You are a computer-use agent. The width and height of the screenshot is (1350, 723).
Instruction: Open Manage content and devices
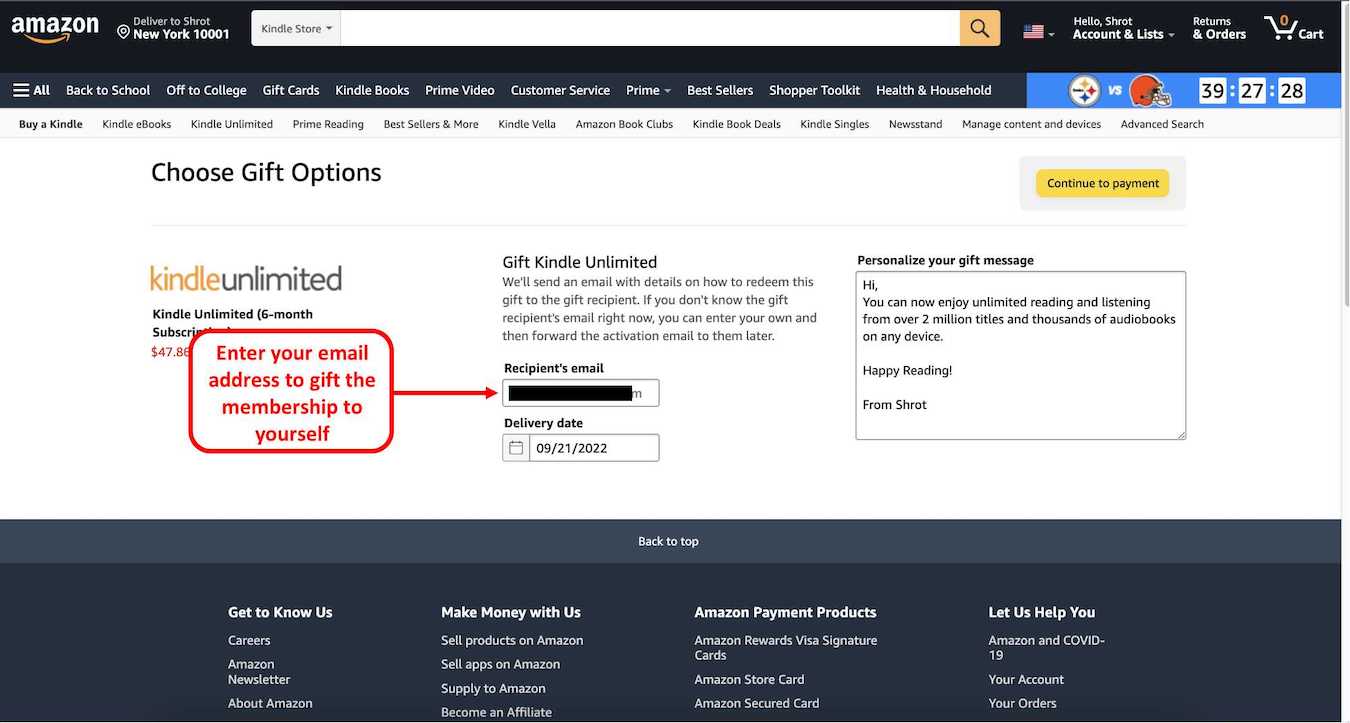(1031, 124)
